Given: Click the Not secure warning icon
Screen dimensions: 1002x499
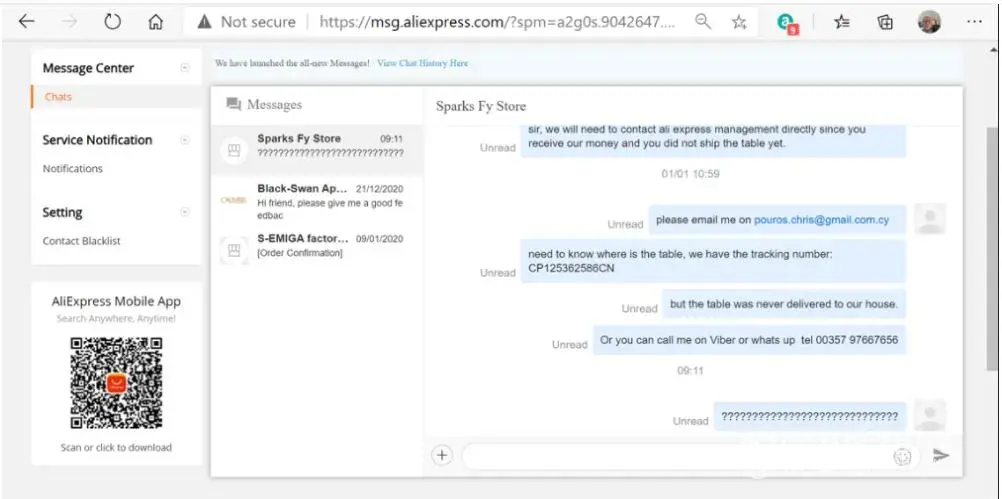Looking at the screenshot, I should point(204,22).
